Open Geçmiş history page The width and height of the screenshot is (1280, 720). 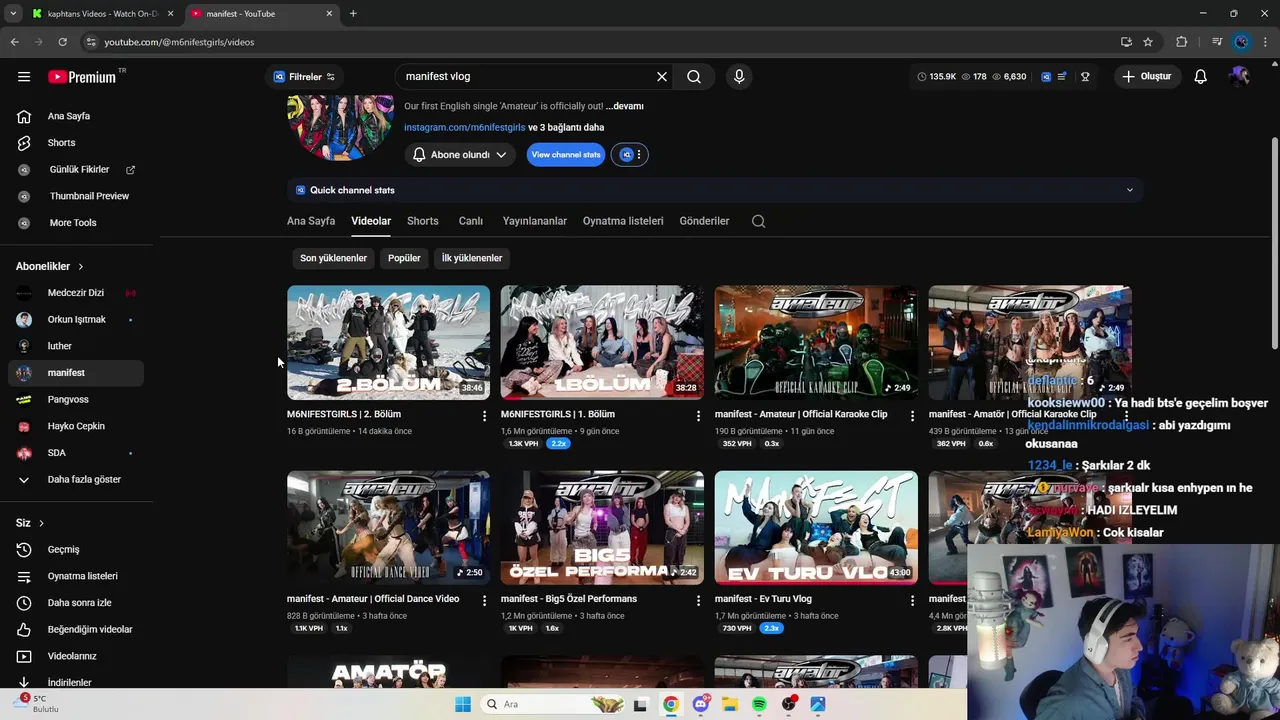click(x=76, y=550)
